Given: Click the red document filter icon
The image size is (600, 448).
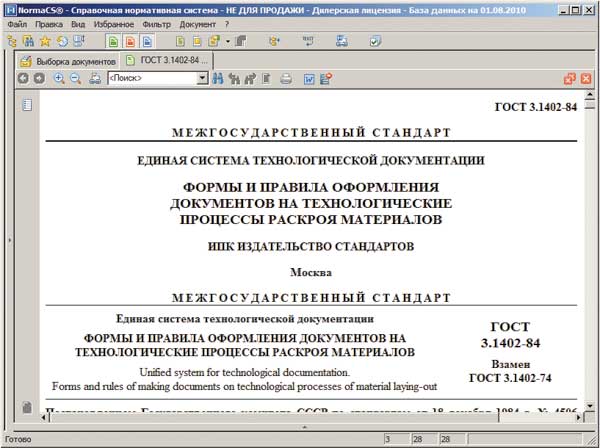Looking at the screenshot, I should [x=129, y=41].
